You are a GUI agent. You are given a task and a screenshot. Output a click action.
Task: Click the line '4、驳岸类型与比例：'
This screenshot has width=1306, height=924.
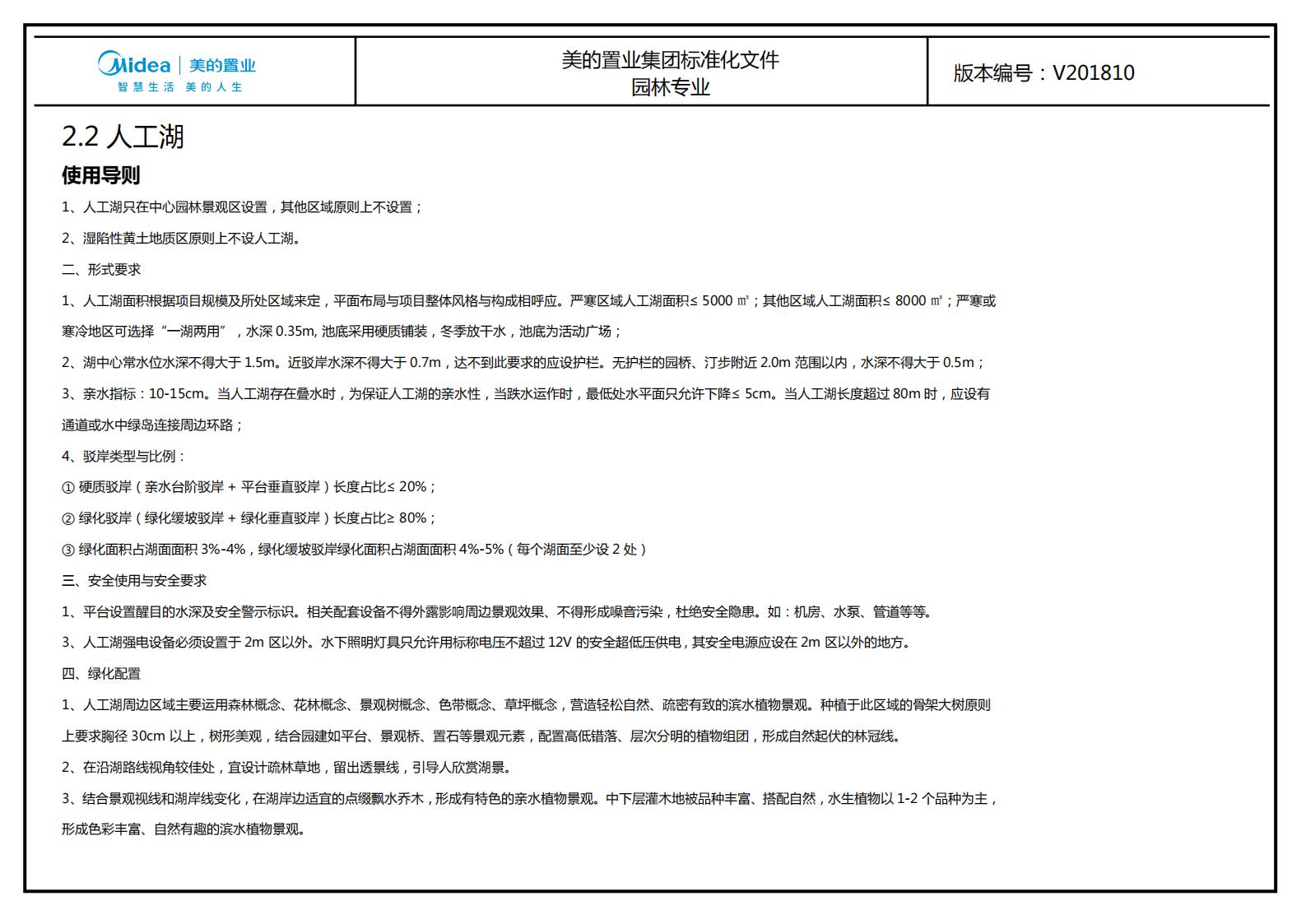click(x=124, y=457)
